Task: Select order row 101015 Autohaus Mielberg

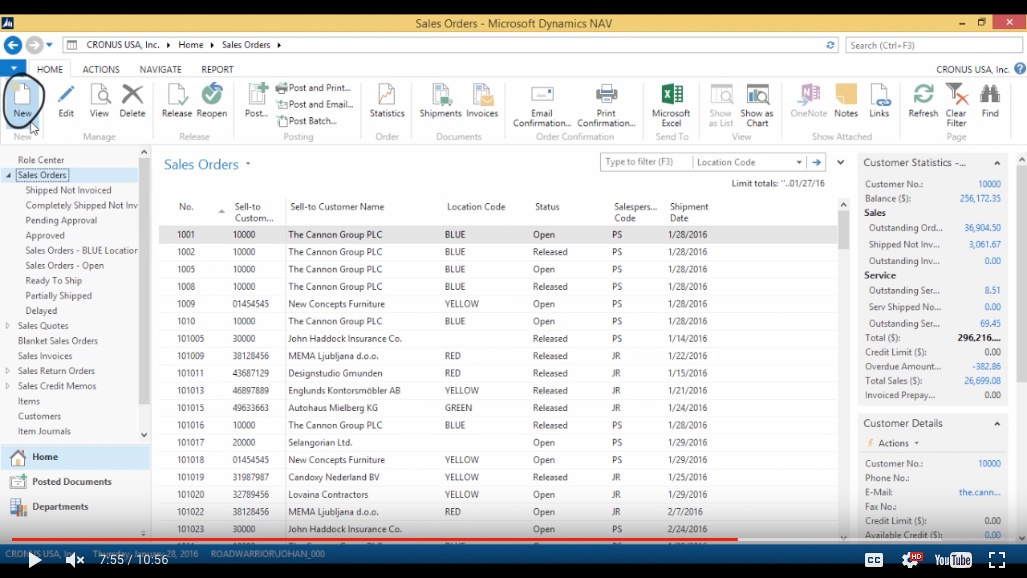Action: point(498,408)
